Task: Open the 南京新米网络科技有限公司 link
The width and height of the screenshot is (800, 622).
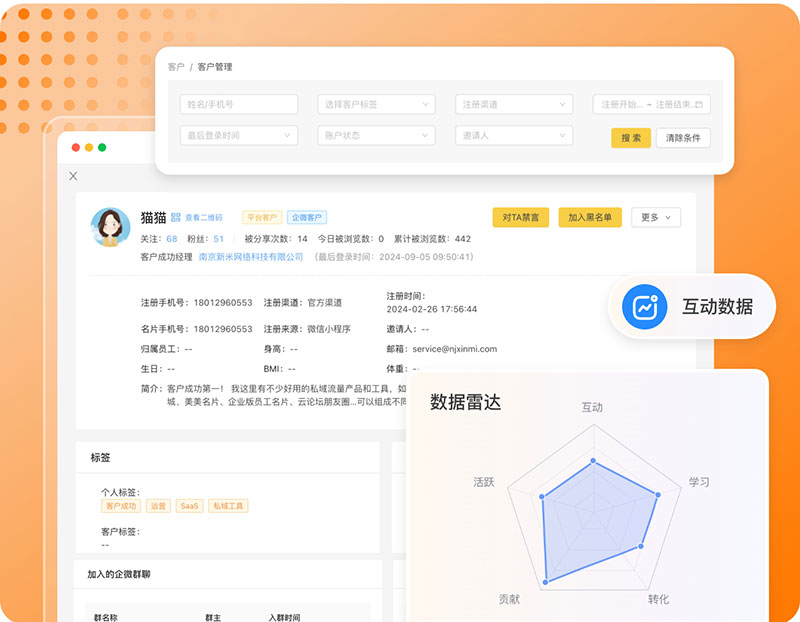Action: tap(250, 257)
